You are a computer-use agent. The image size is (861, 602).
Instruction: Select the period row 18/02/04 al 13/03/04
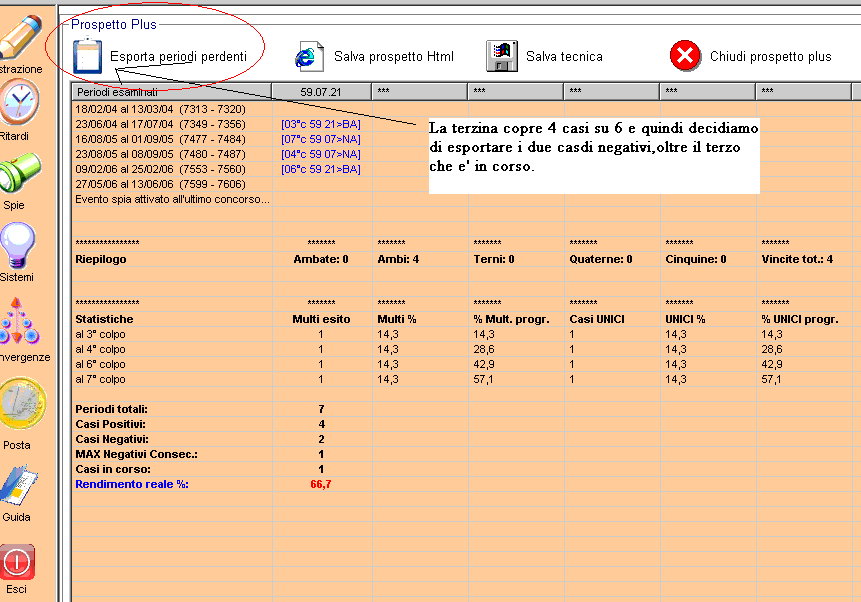click(160, 109)
